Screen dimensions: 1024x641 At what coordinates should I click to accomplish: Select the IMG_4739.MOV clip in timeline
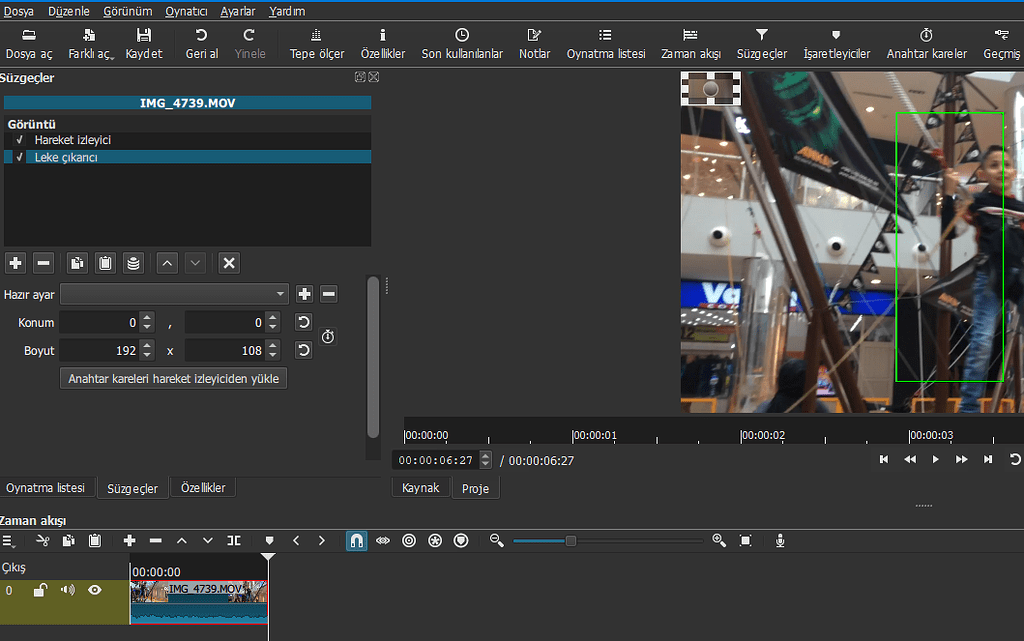[199, 602]
